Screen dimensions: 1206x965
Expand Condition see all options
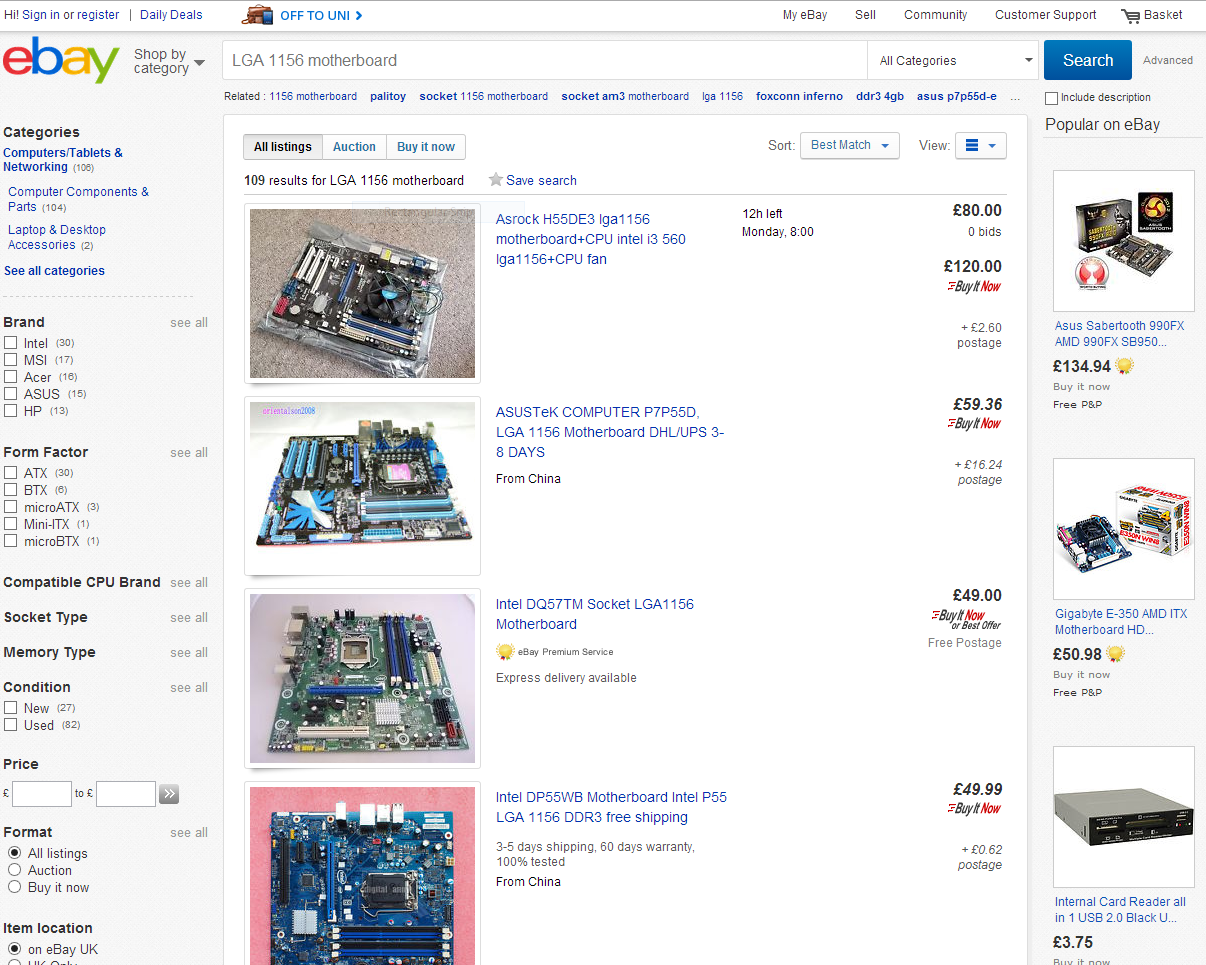click(189, 688)
